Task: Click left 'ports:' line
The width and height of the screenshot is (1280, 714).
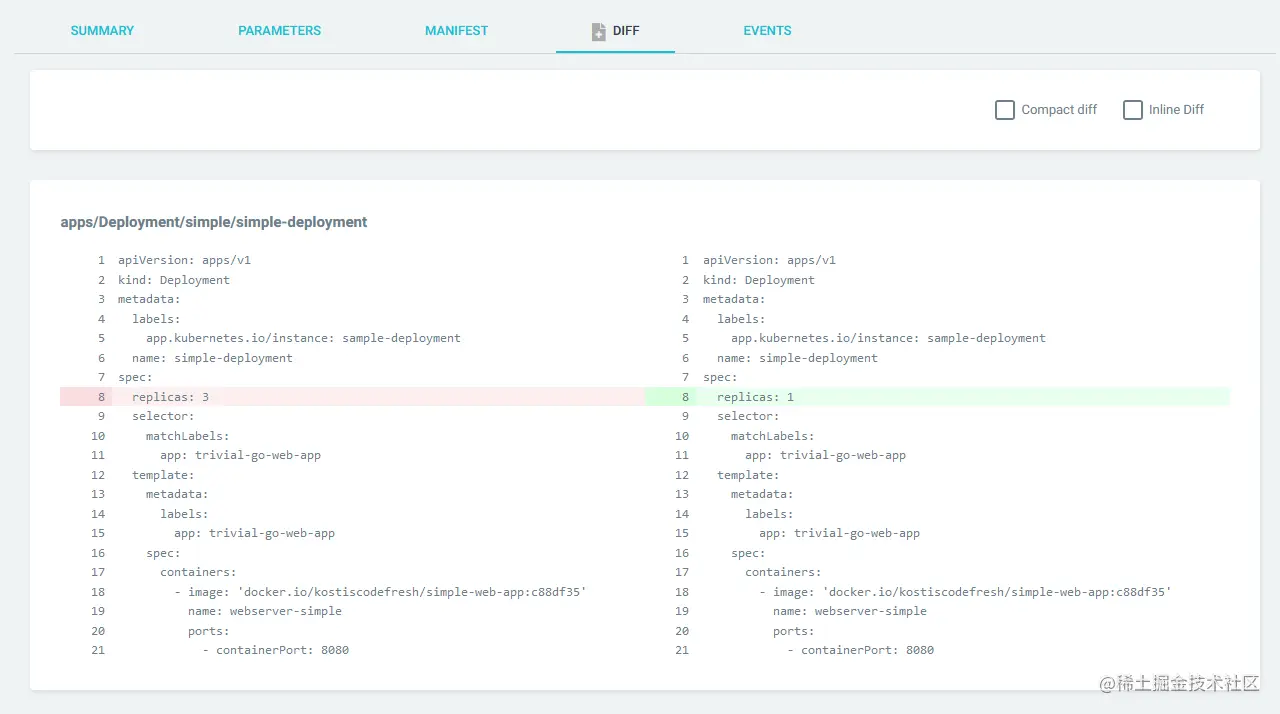Action: (209, 631)
